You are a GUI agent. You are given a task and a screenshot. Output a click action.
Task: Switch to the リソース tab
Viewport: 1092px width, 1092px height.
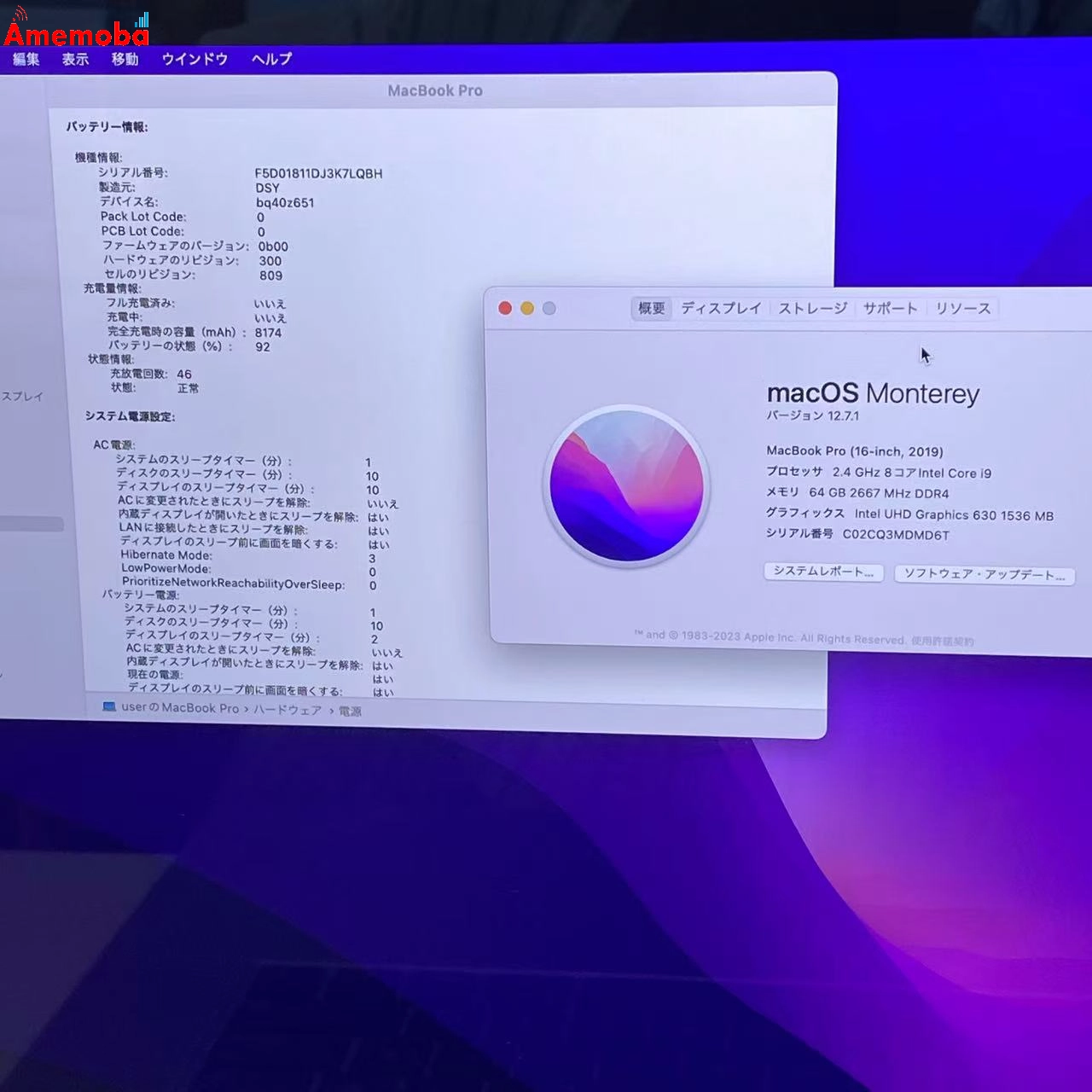pyautogui.click(x=962, y=309)
